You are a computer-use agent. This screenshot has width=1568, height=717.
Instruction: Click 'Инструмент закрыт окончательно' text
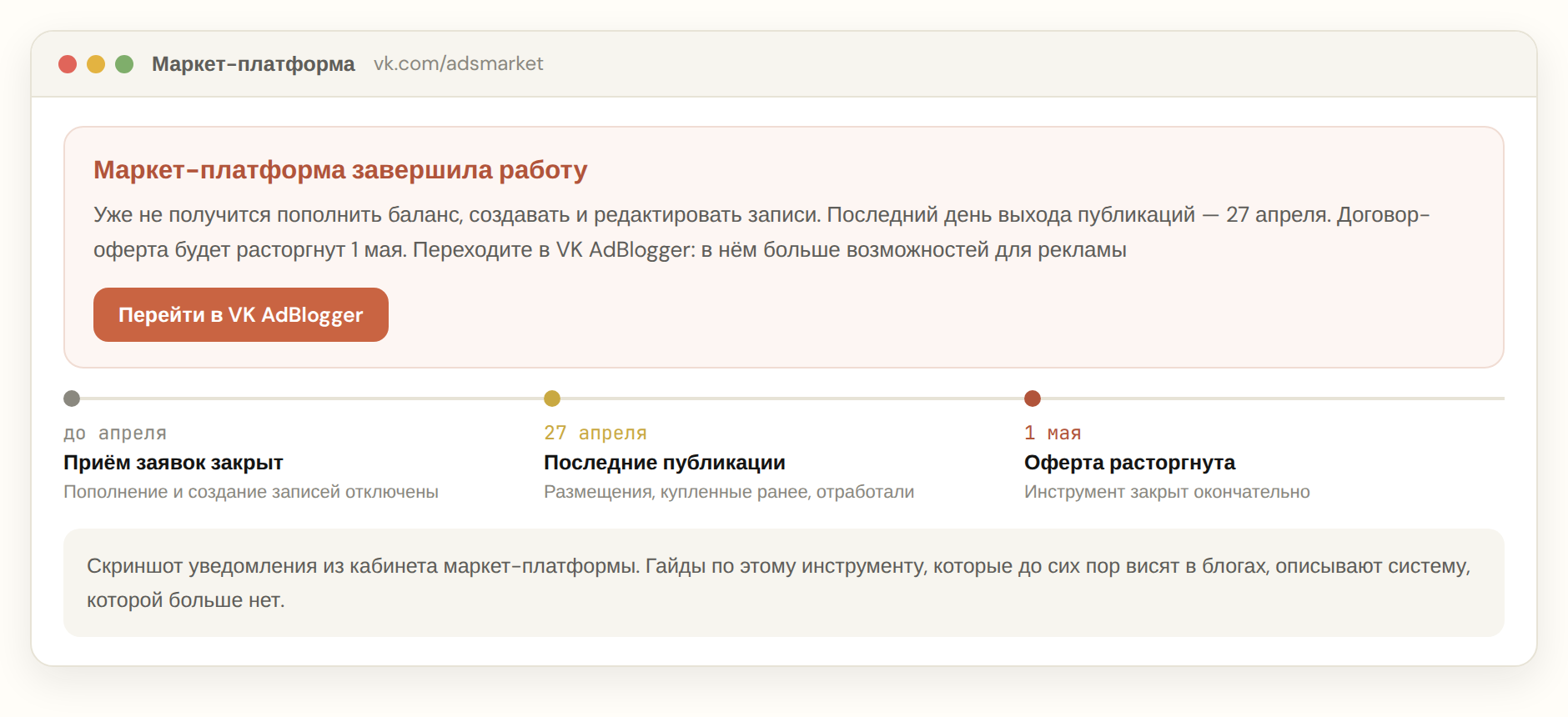tap(1167, 492)
